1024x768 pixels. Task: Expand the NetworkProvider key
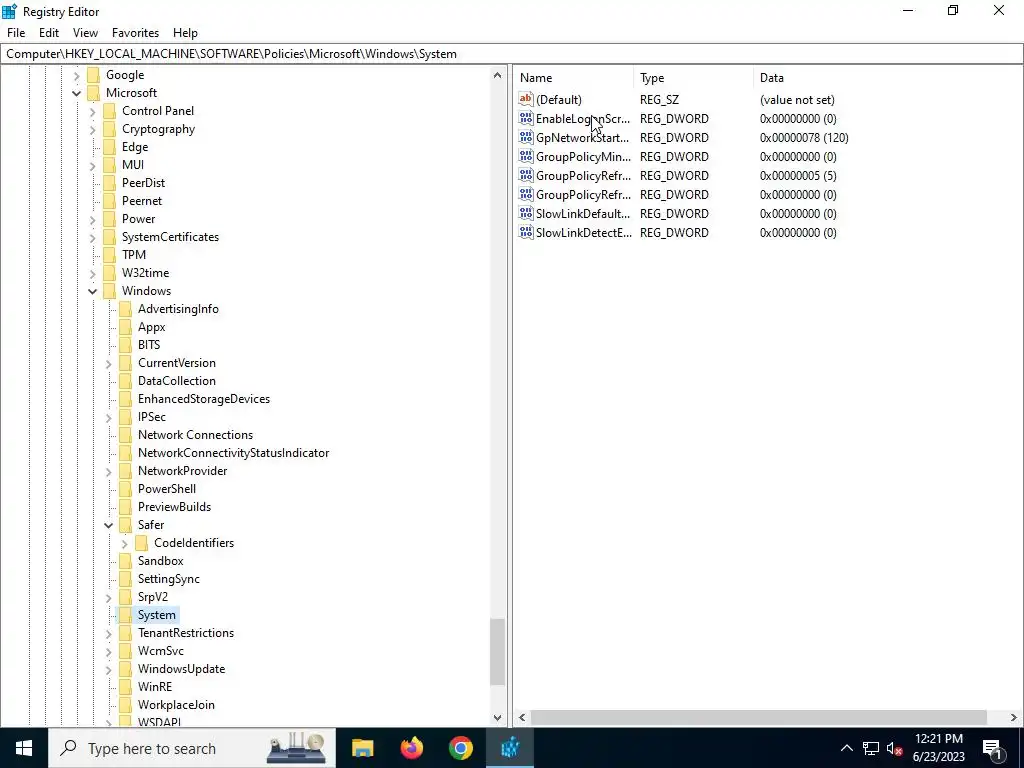pos(108,471)
